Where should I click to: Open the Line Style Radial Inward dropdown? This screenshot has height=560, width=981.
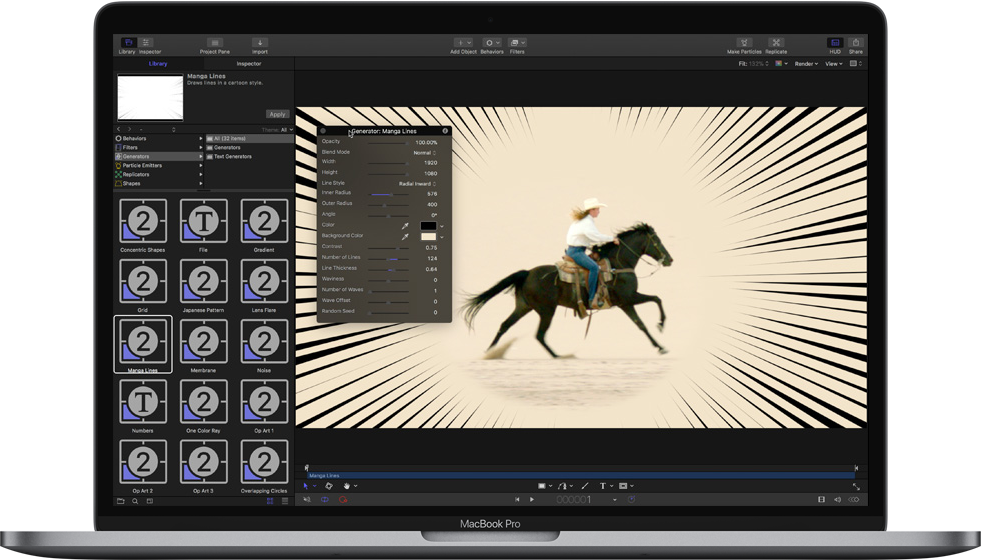[x=417, y=184]
